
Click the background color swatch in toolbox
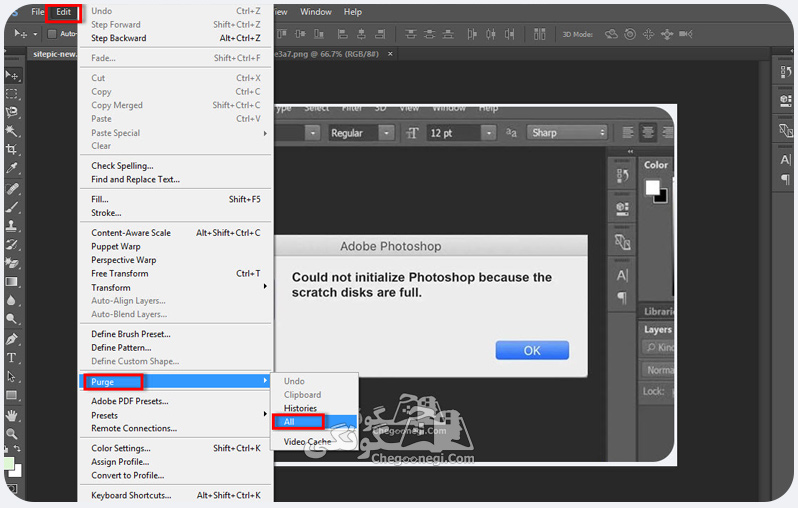[x=17, y=471]
